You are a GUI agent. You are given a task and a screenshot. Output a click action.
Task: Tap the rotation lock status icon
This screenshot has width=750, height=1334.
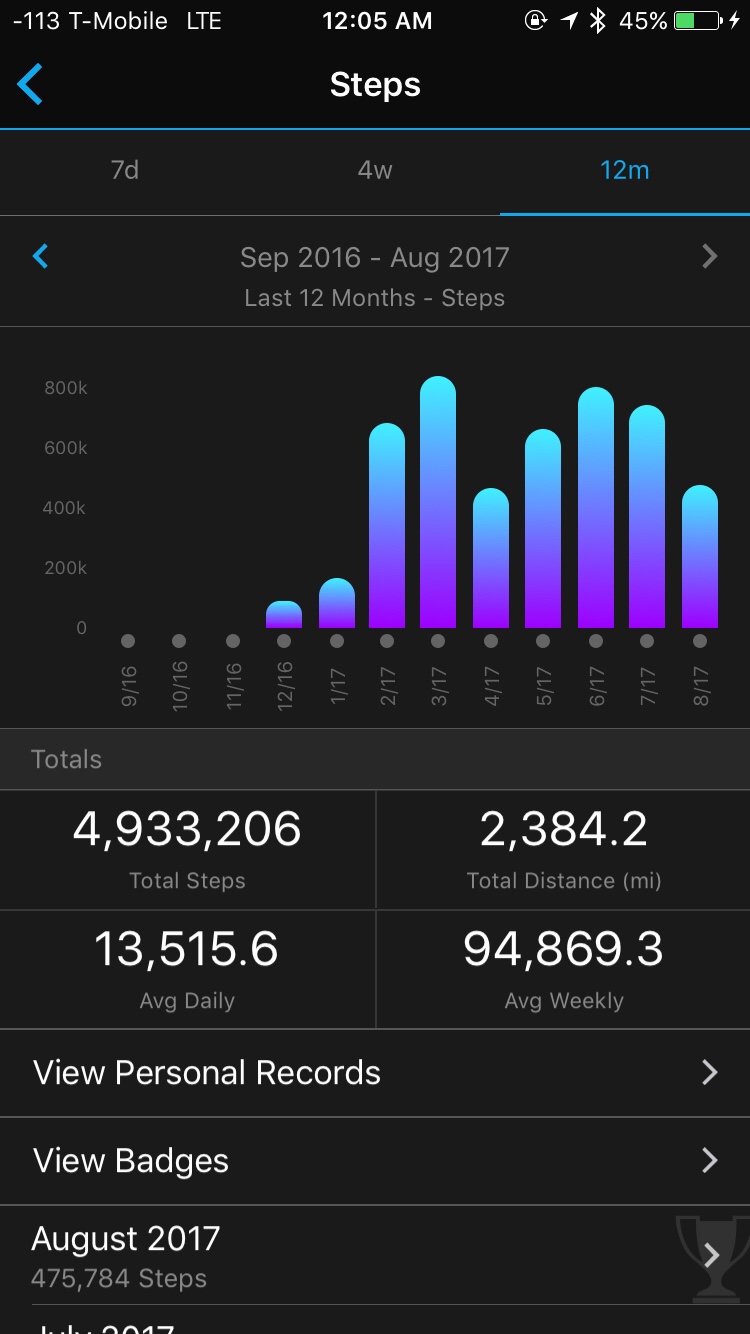coord(536,21)
